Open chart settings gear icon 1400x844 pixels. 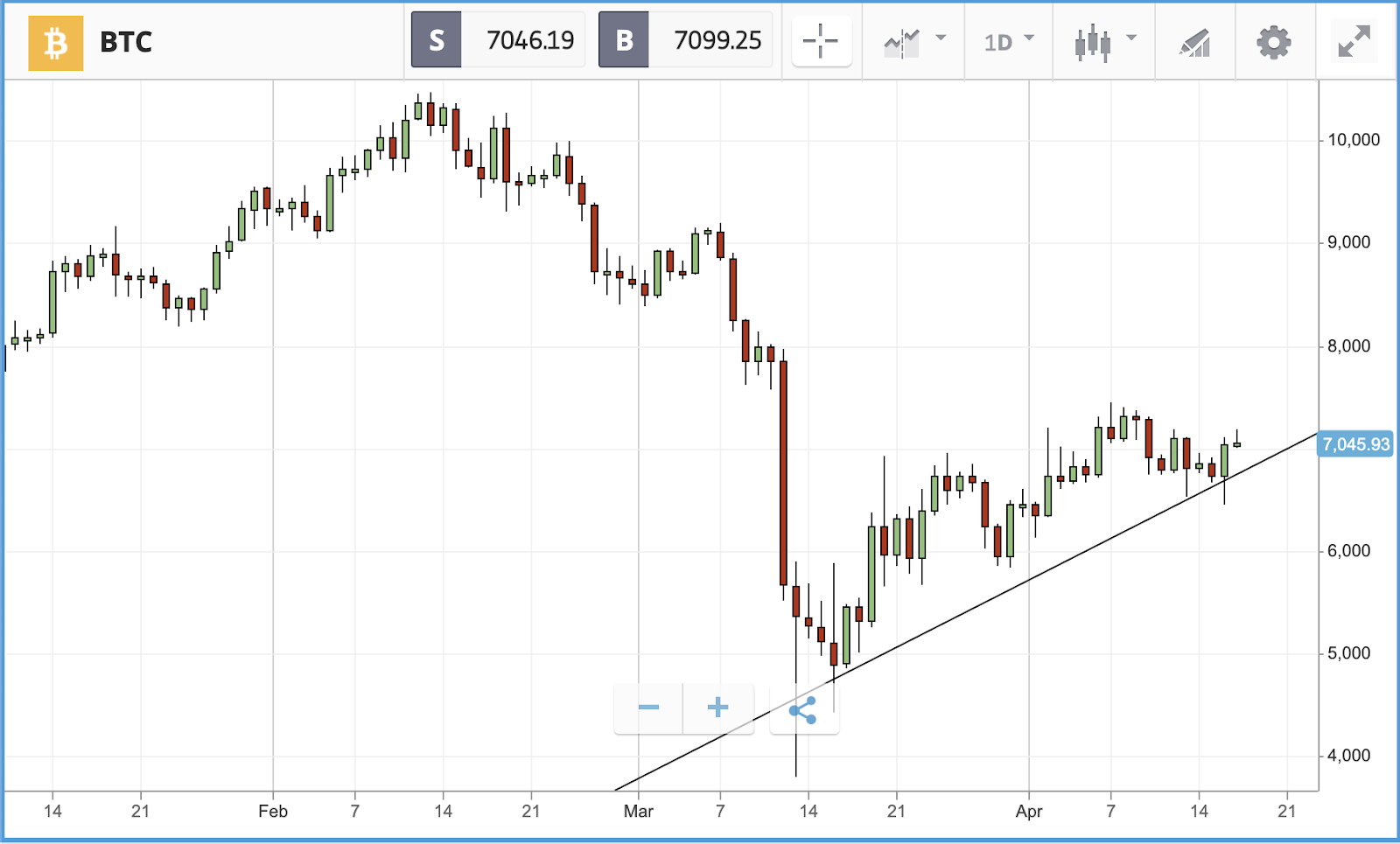coord(1273,42)
